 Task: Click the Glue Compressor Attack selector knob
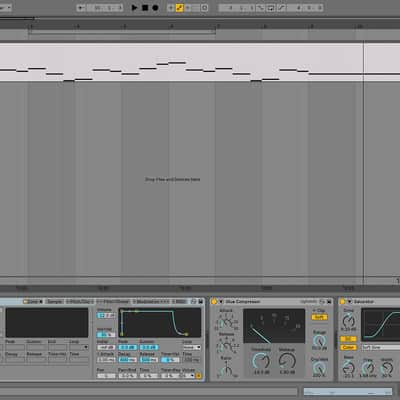pyautogui.click(x=226, y=322)
